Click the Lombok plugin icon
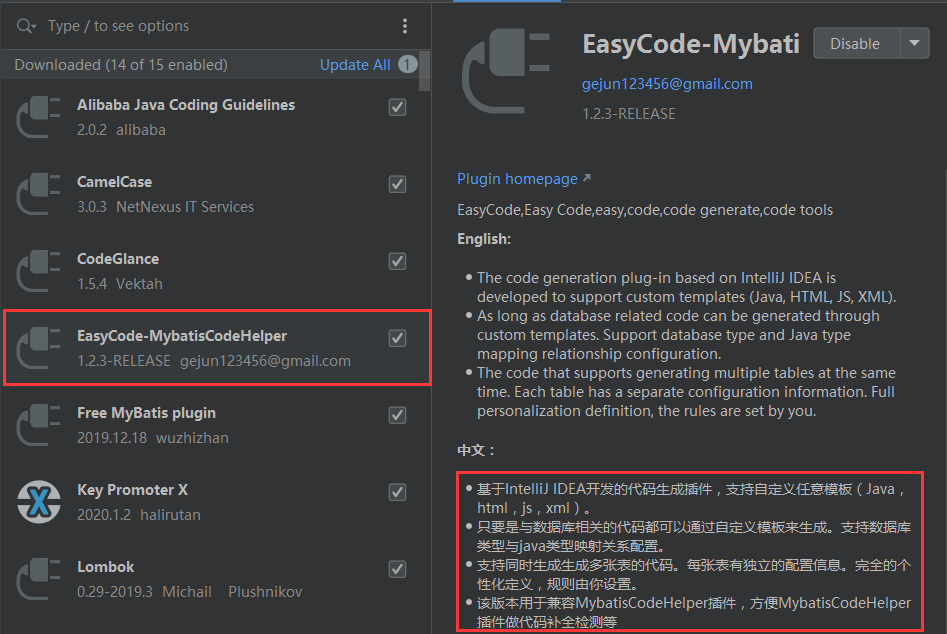Image resolution: width=947 pixels, height=634 pixels. point(39,579)
